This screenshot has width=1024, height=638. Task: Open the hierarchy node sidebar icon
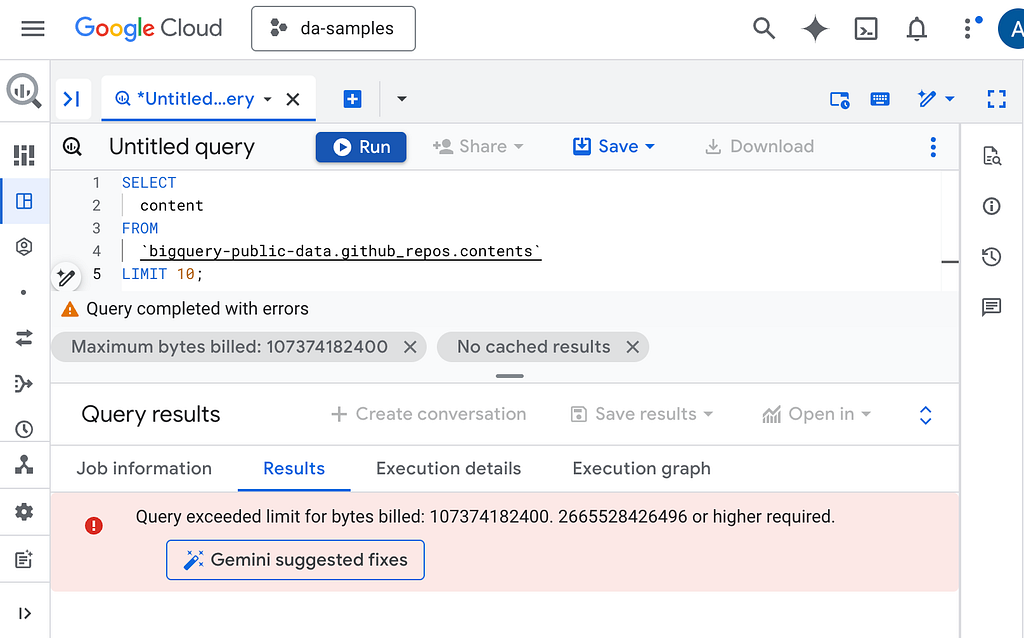24,465
